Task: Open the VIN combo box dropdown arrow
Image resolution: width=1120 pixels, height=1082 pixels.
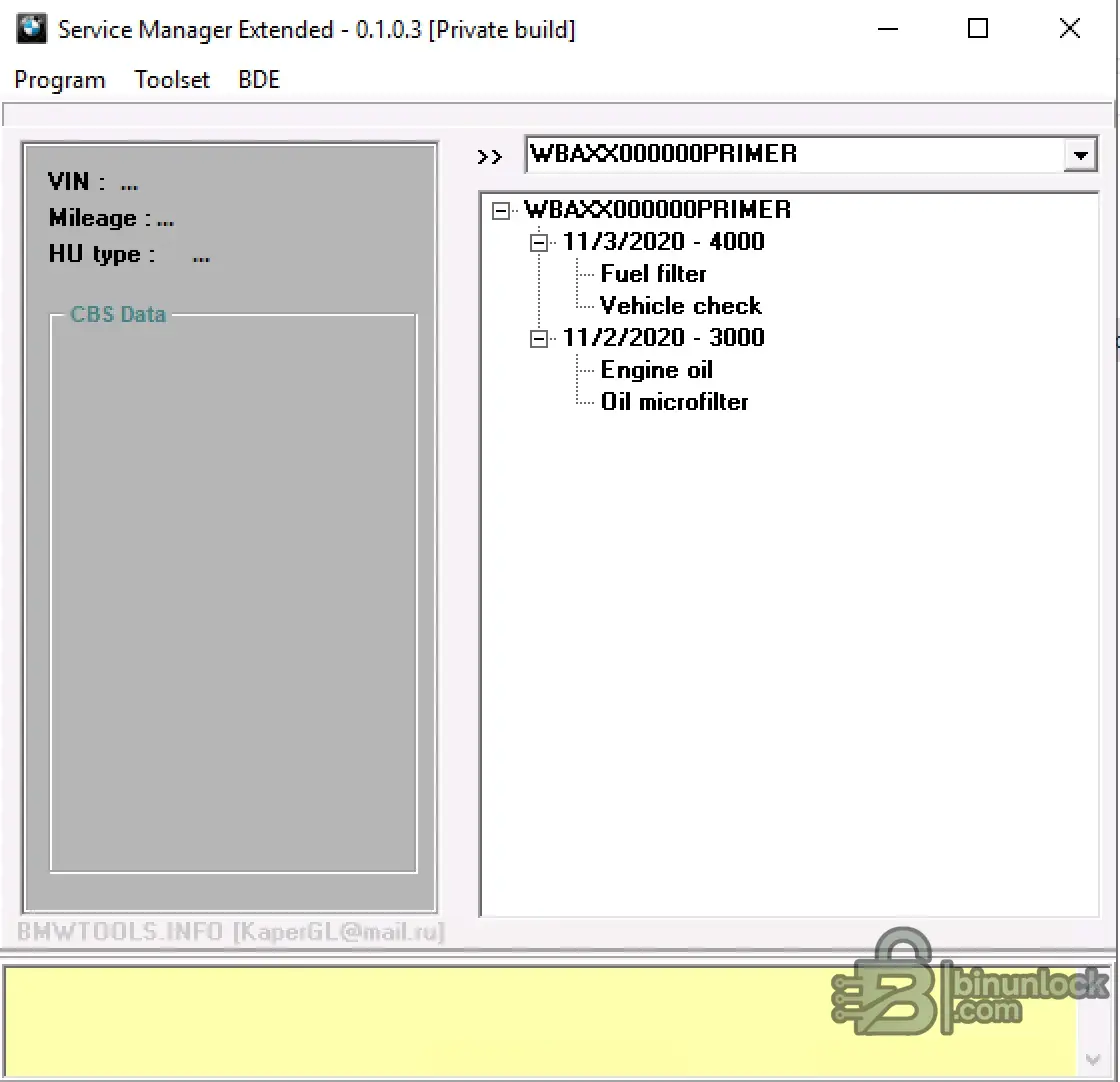Action: [x=1080, y=154]
